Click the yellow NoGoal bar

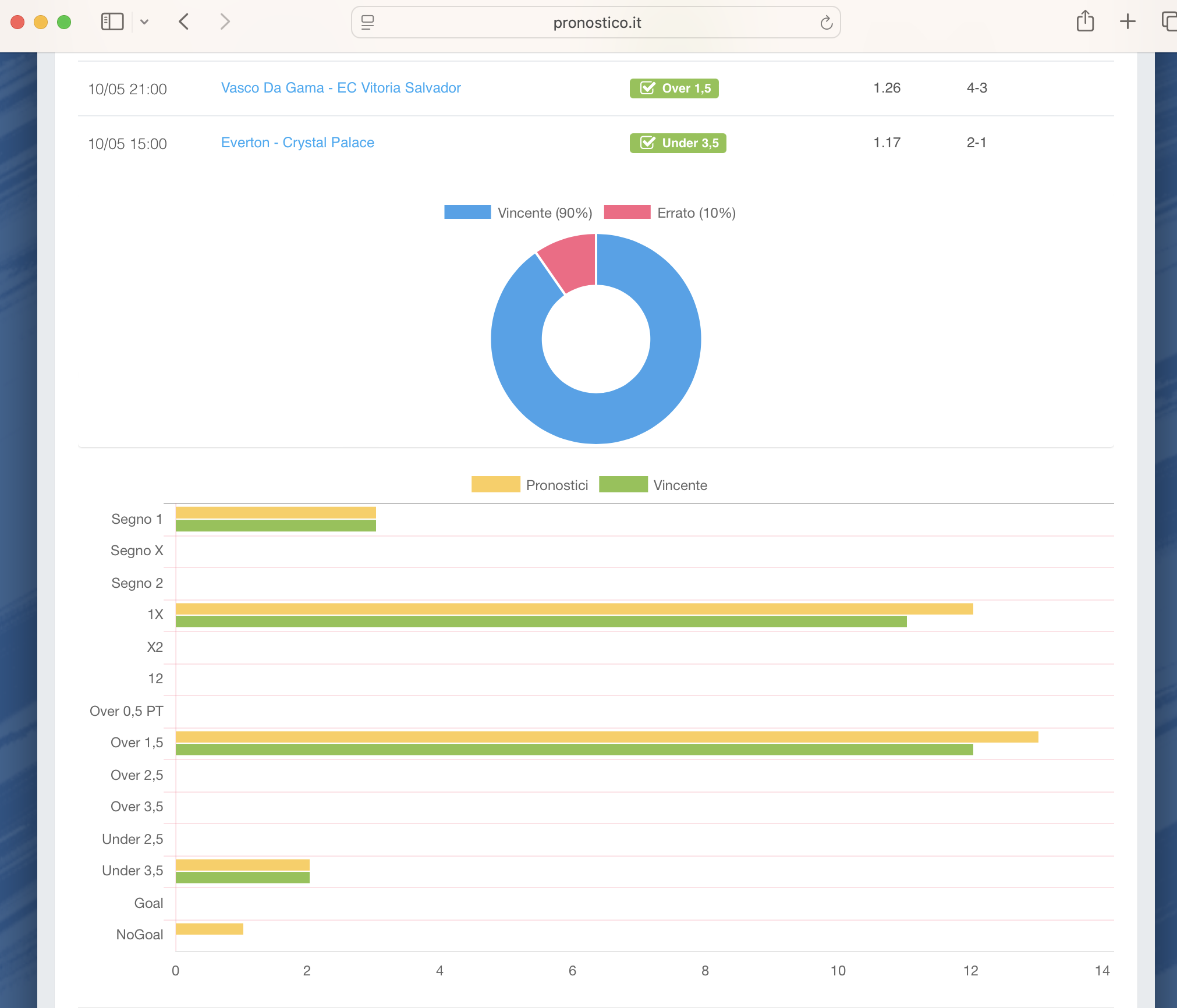(x=209, y=929)
